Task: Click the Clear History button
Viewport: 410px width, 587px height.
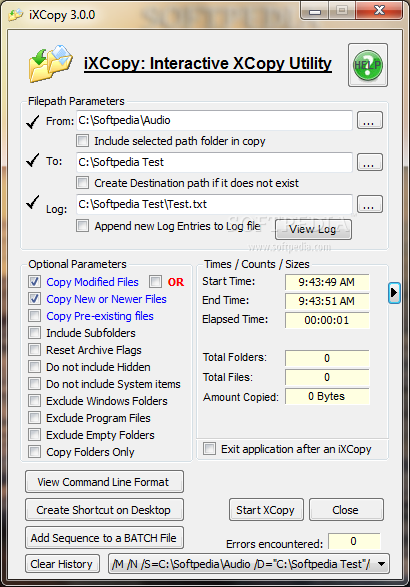Action: click(62, 564)
